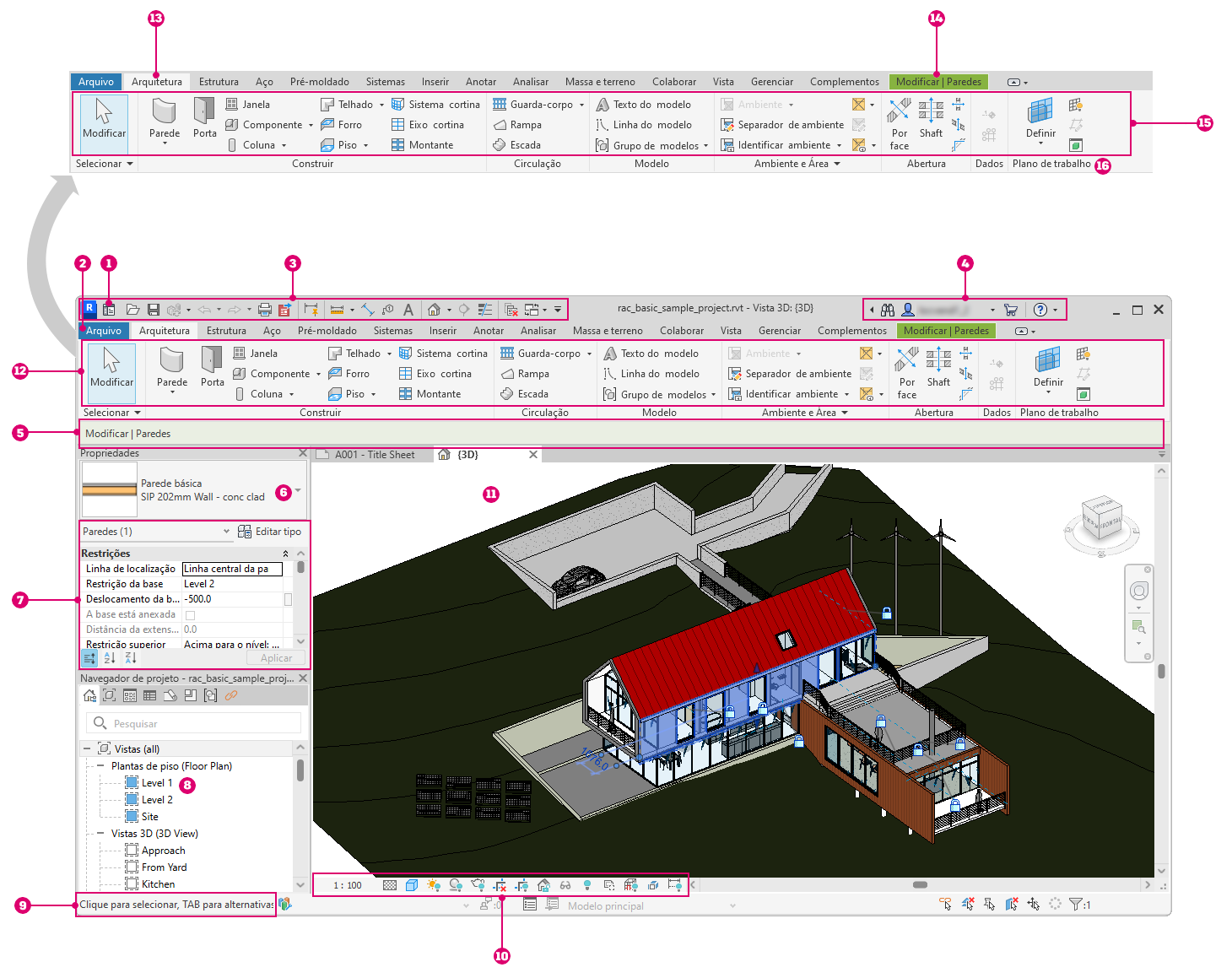The image size is (1232, 978).
Task: Click the Editar tipo button
Action: [x=270, y=532]
